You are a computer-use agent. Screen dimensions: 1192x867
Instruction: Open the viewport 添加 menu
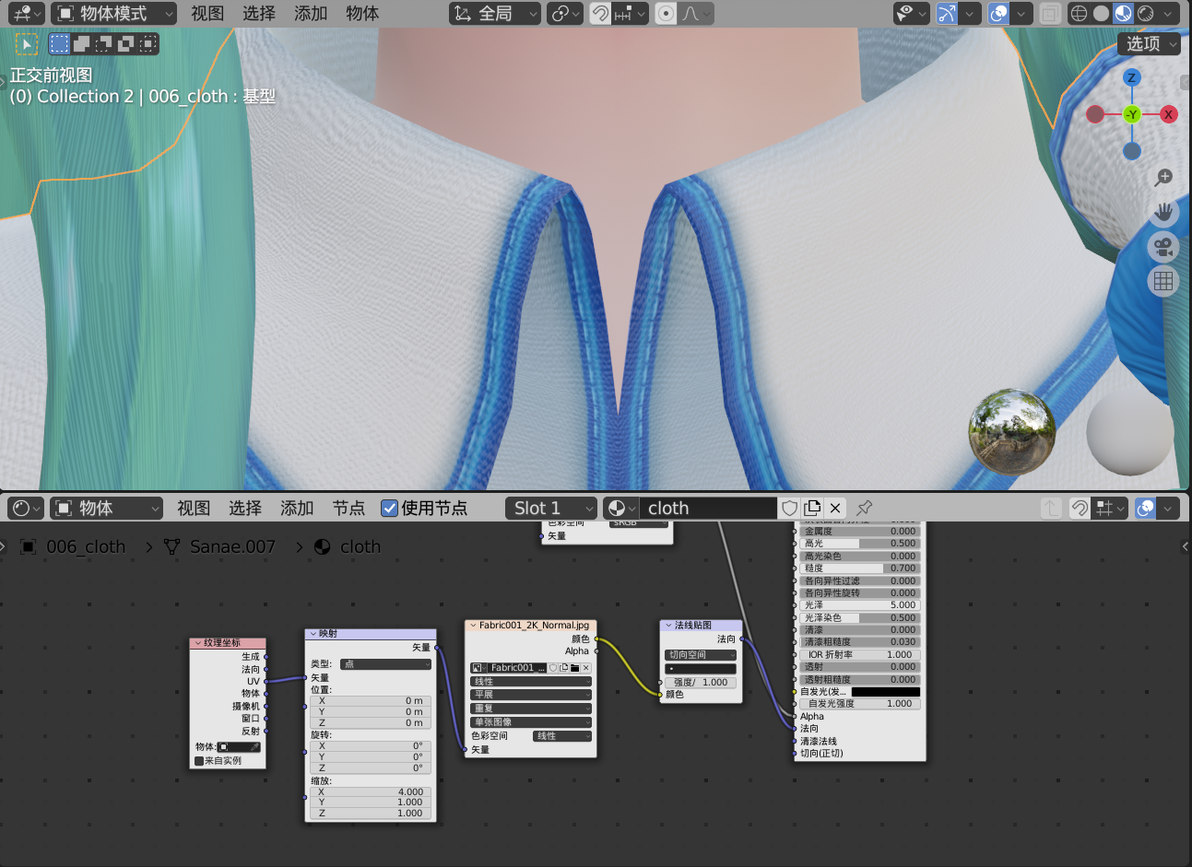point(310,13)
